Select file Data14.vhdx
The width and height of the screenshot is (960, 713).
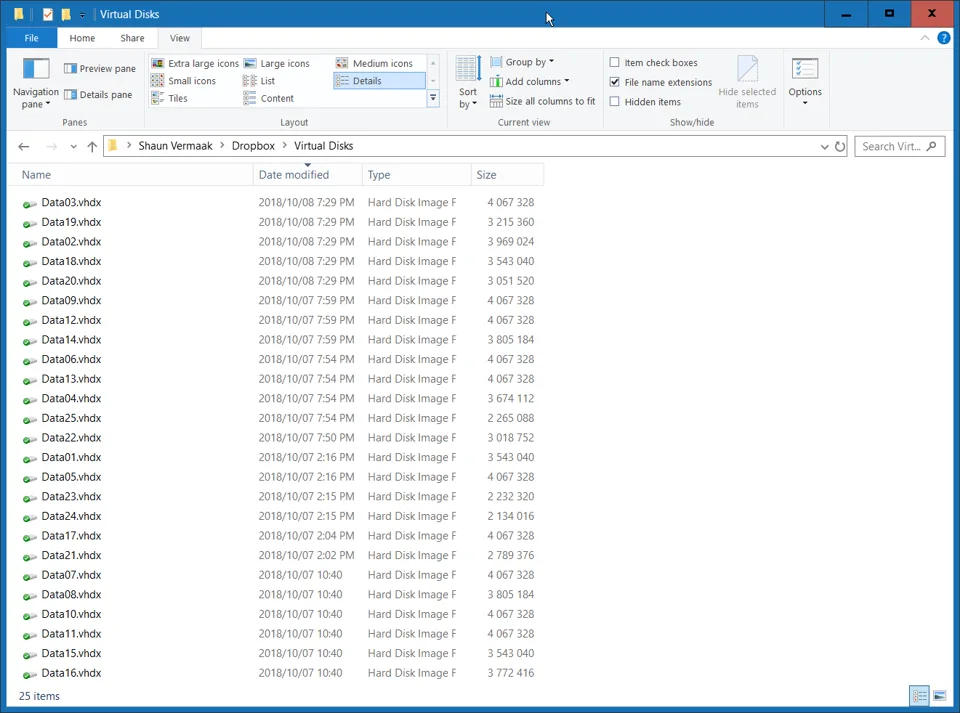pyautogui.click(x=71, y=340)
